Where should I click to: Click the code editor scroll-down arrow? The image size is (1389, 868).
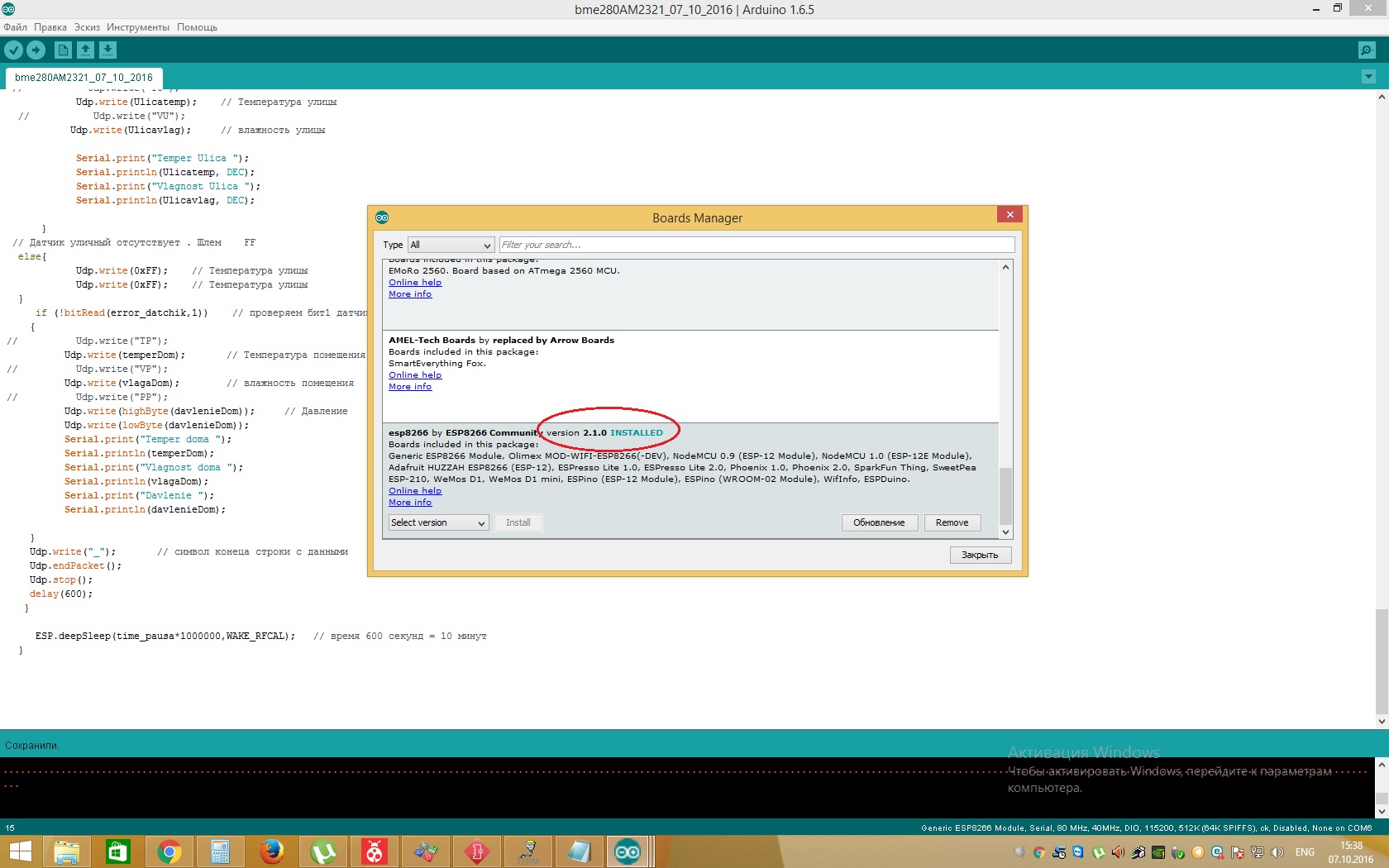click(x=1382, y=721)
